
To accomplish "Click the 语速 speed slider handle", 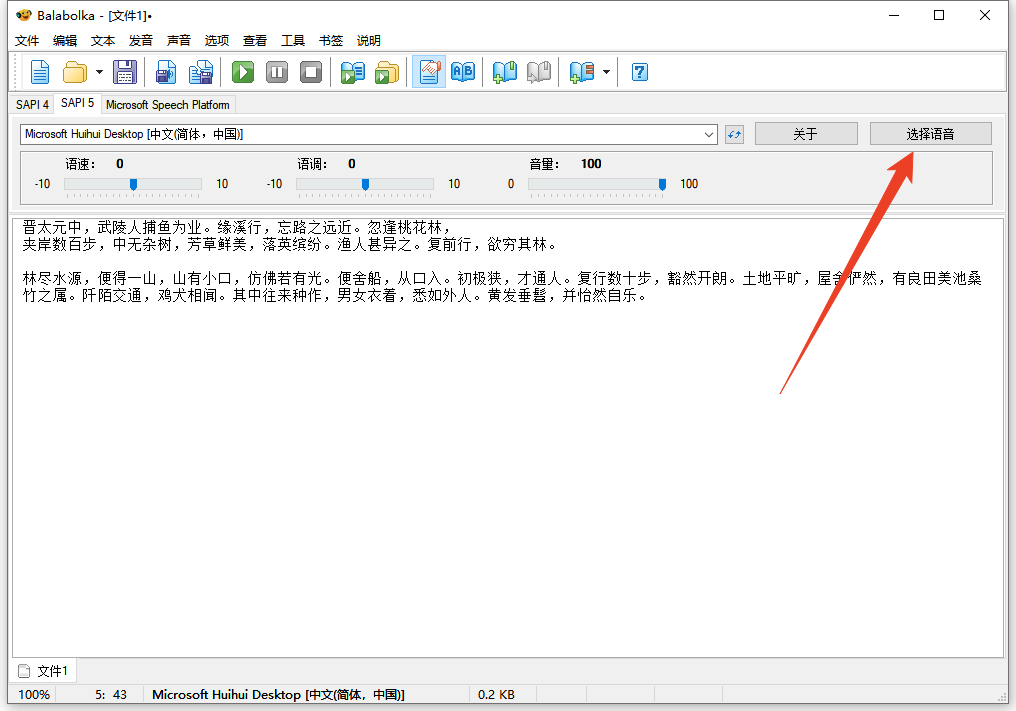I will click(x=133, y=184).
